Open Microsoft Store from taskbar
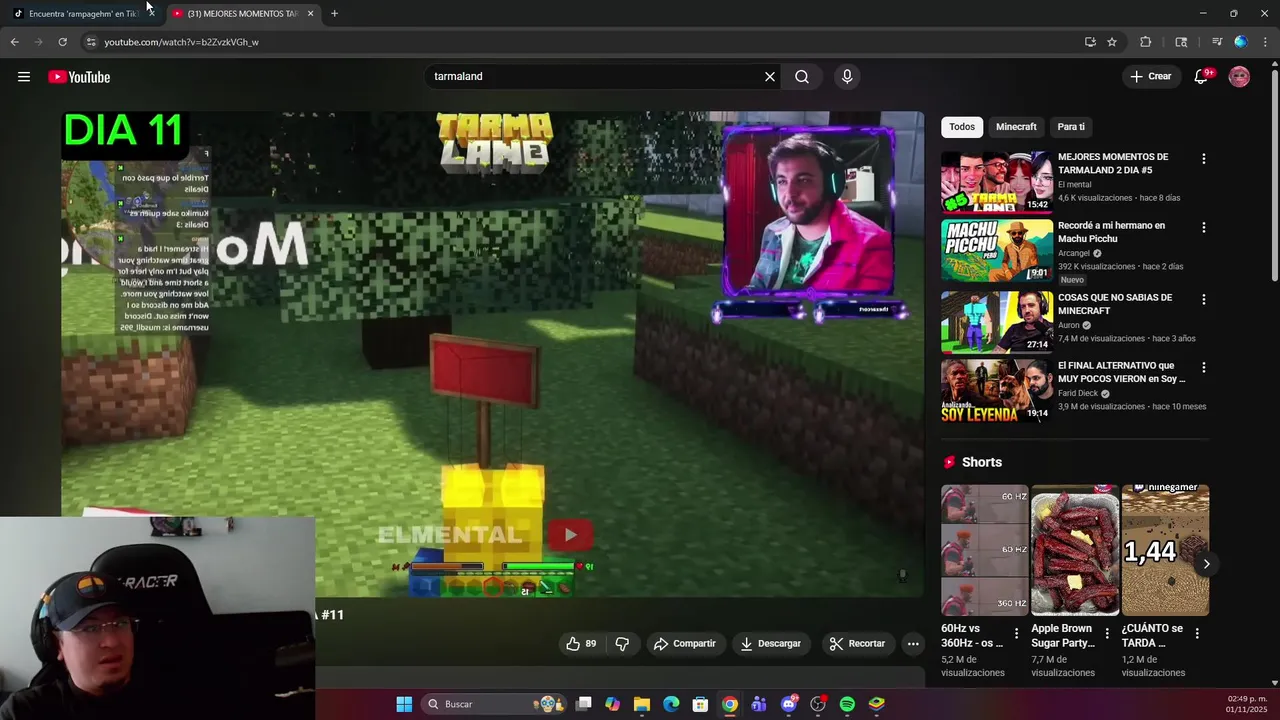This screenshot has height=720, width=1280. (x=701, y=704)
